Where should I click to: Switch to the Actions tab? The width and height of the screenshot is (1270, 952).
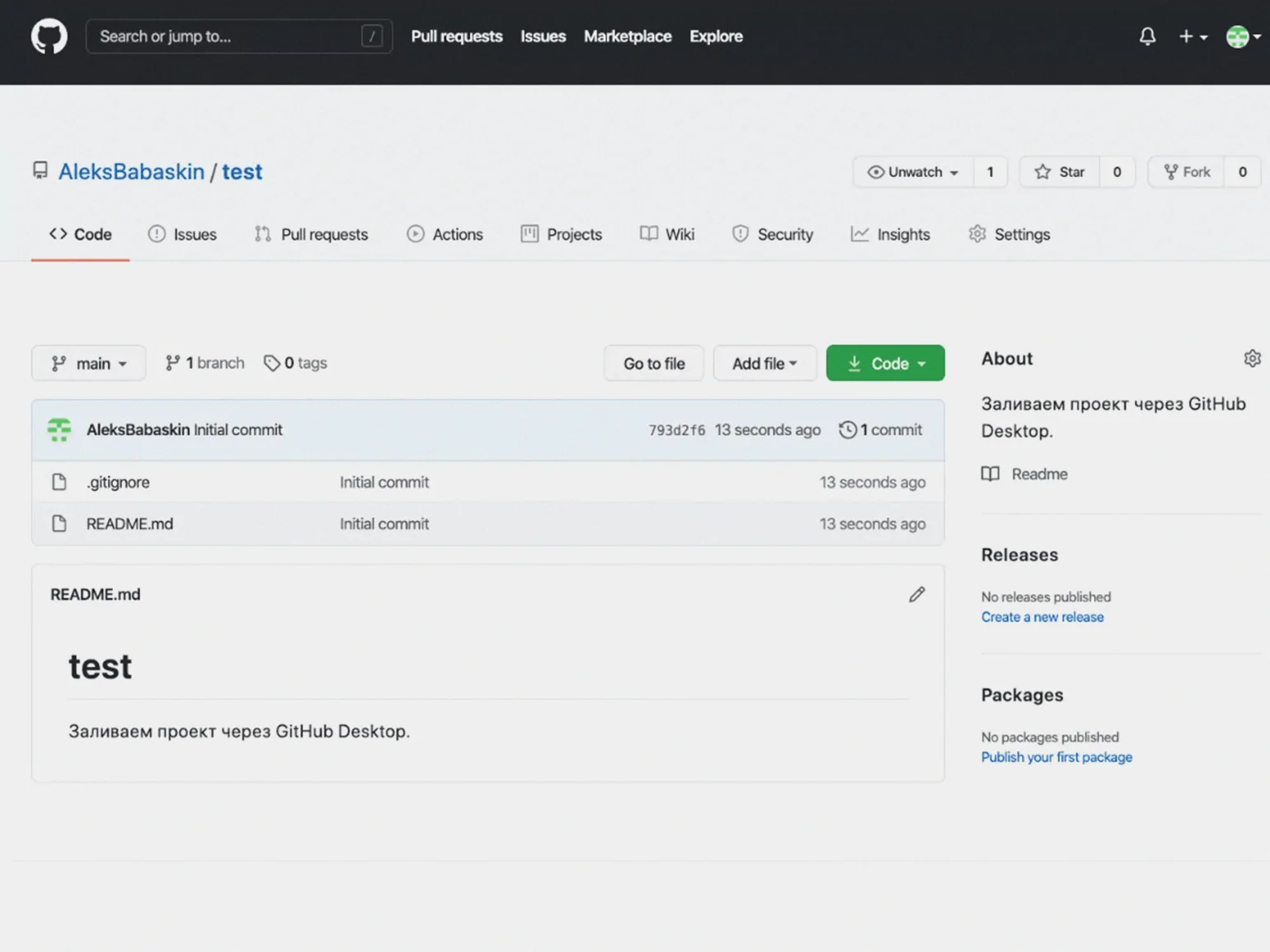[x=444, y=234]
